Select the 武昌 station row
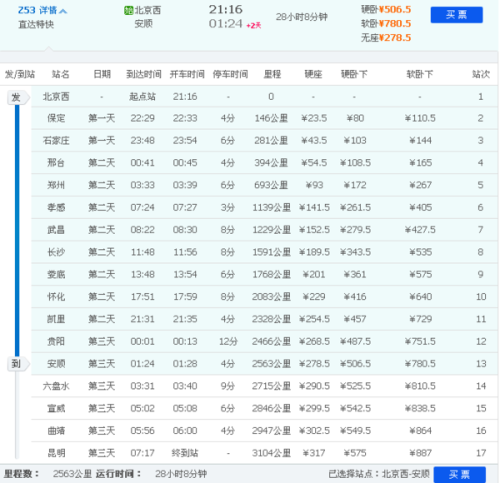 point(264,230)
